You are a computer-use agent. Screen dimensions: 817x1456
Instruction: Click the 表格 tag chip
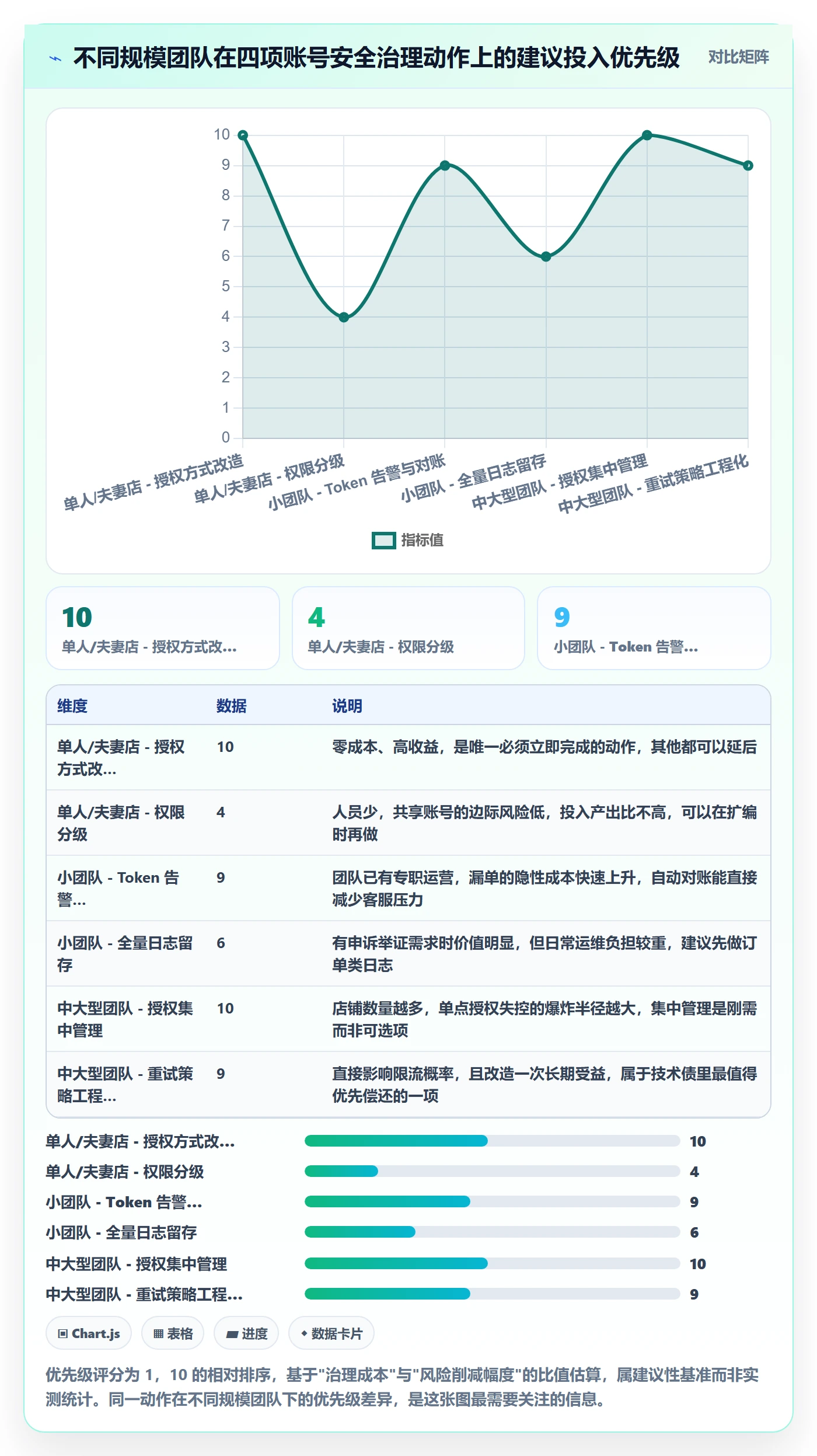(173, 1333)
